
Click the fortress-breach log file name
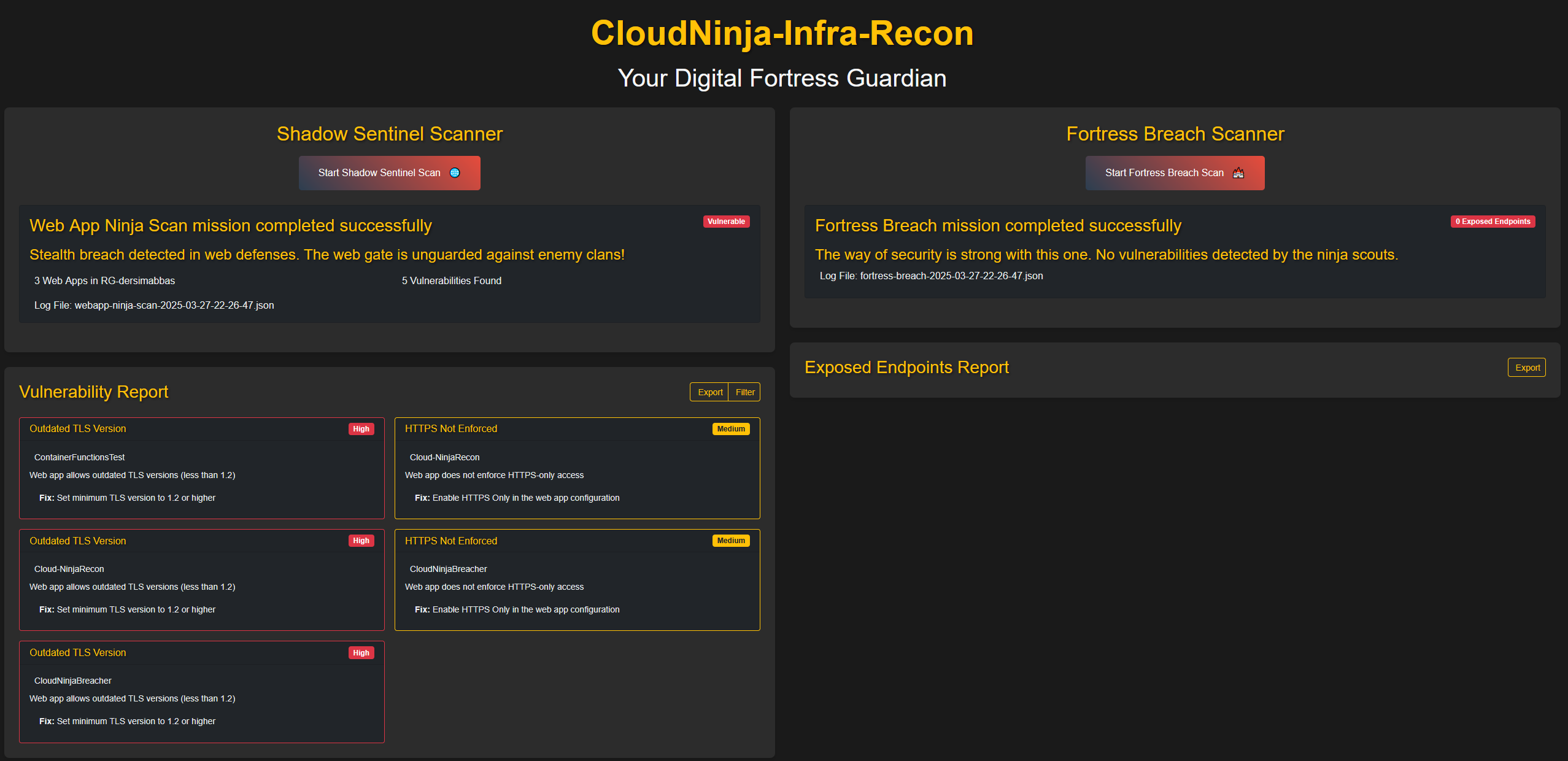[951, 276]
